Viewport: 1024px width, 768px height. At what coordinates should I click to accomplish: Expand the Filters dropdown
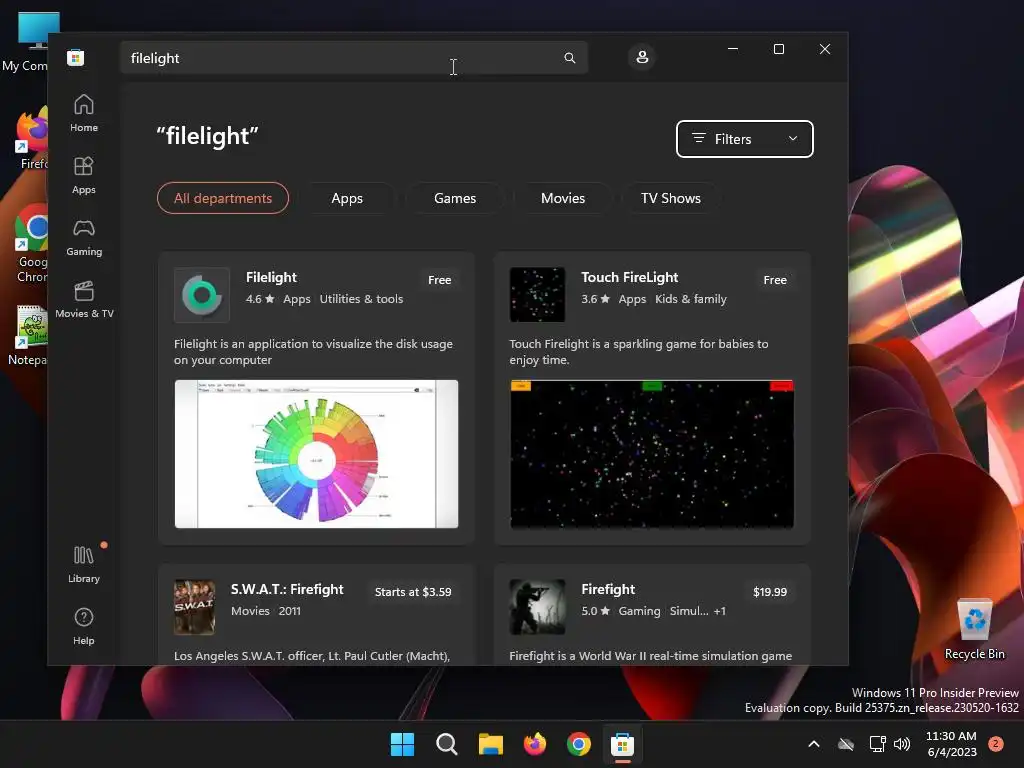744,138
